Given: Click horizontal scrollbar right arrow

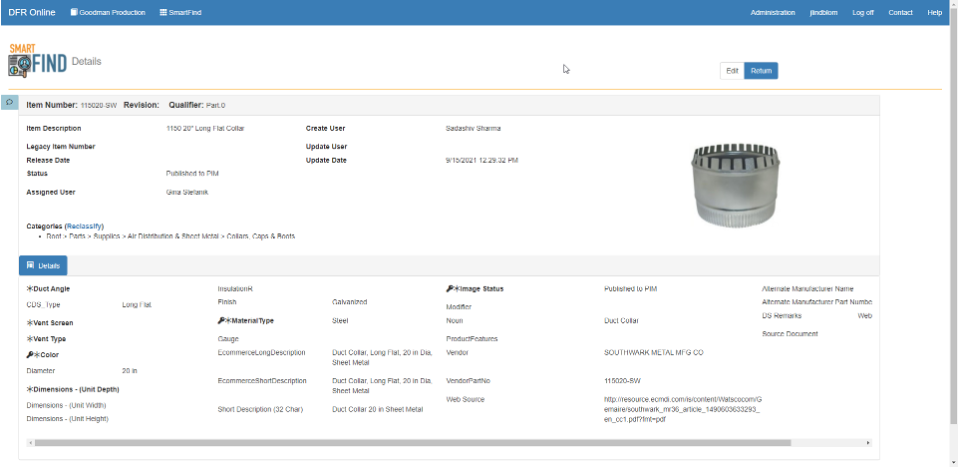Looking at the screenshot, I should [x=868, y=442].
